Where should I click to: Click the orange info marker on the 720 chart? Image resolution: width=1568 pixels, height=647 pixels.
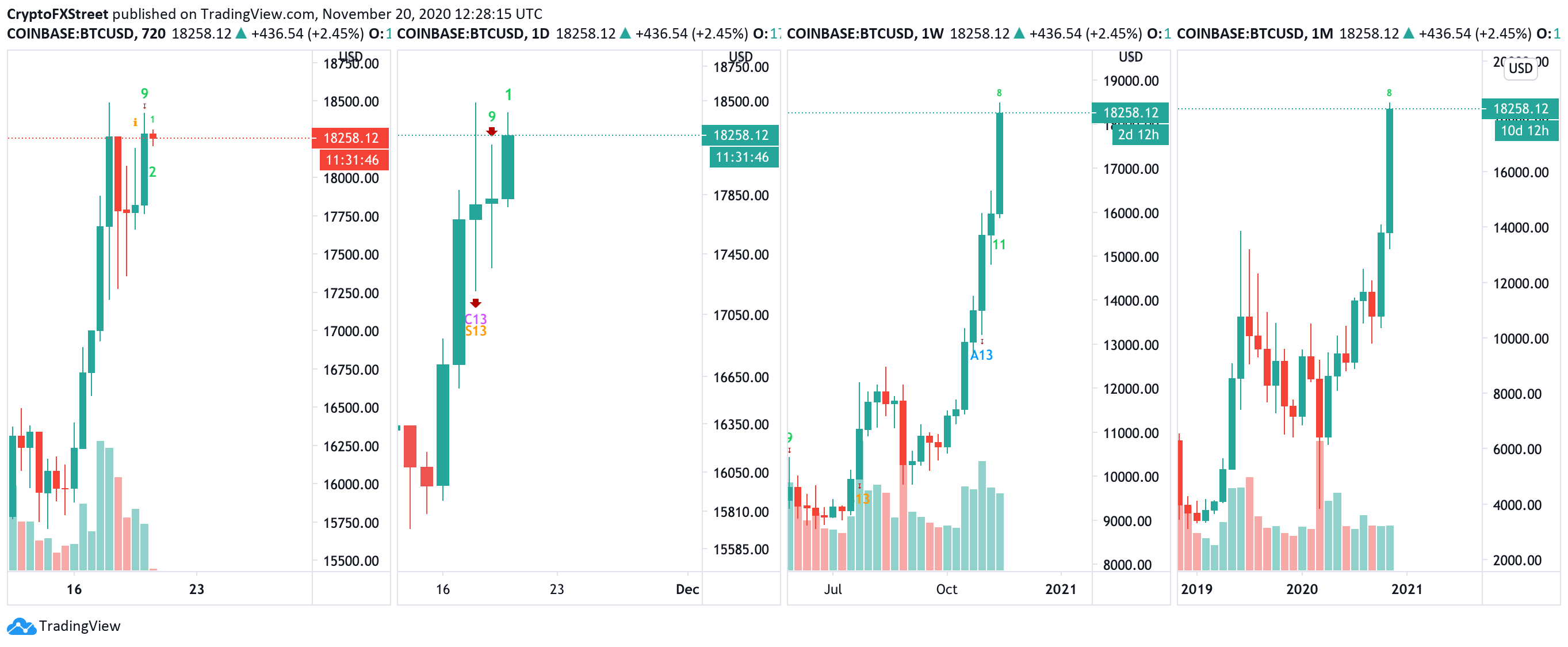[135, 123]
